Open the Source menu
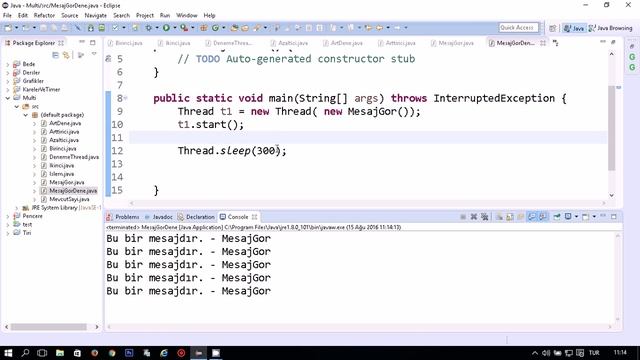This screenshot has width=640, height=360. click(x=69, y=16)
